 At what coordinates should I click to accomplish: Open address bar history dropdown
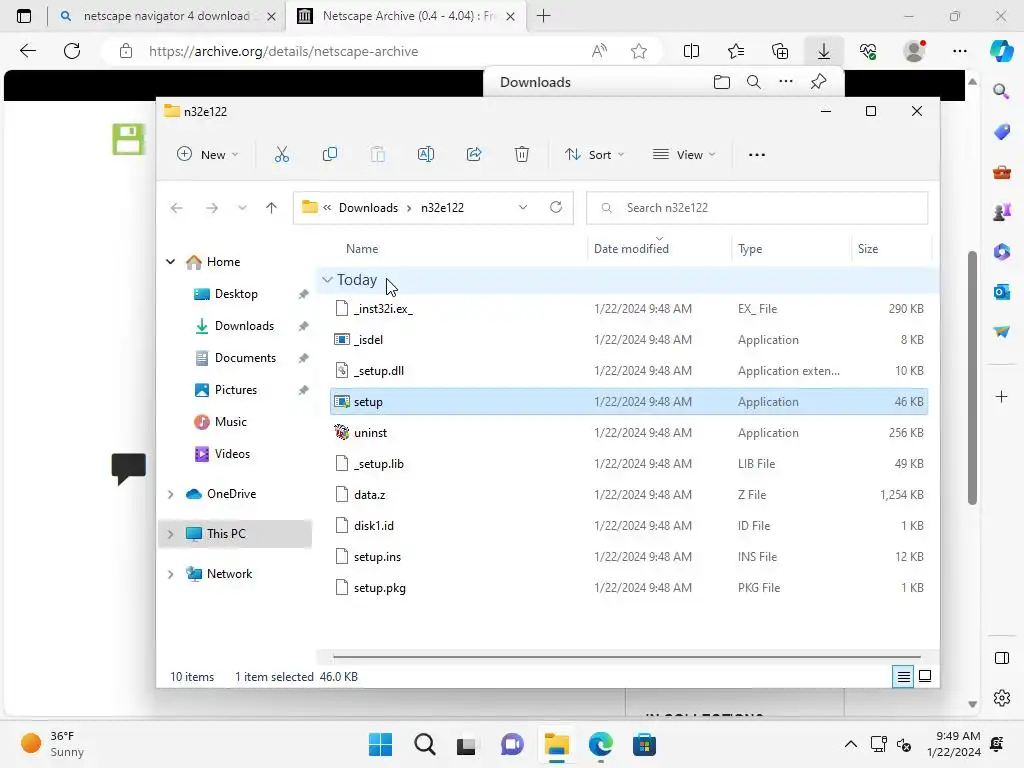[523, 208]
